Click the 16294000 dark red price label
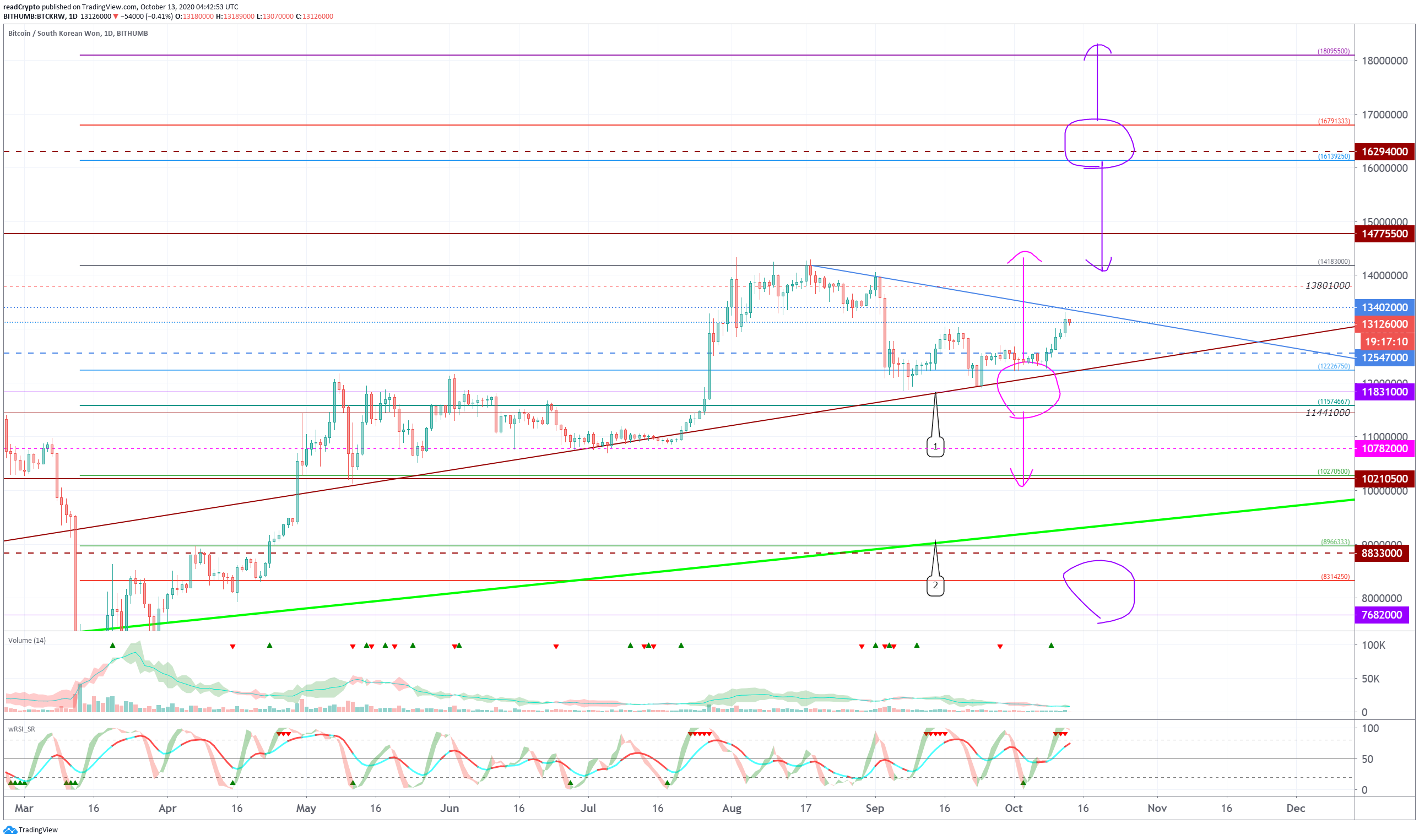This screenshot has width=1419, height=840. click(x=1384, y=151)
